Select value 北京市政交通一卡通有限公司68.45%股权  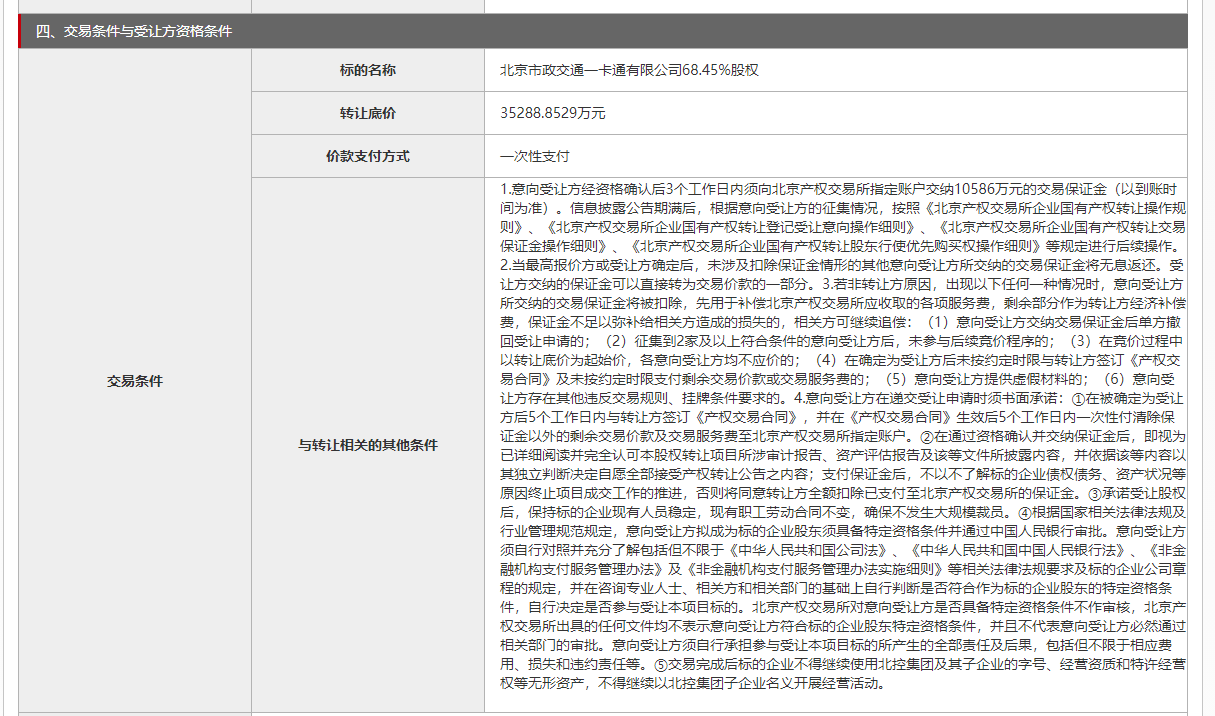pyautogui.click(x=630, y=70)
